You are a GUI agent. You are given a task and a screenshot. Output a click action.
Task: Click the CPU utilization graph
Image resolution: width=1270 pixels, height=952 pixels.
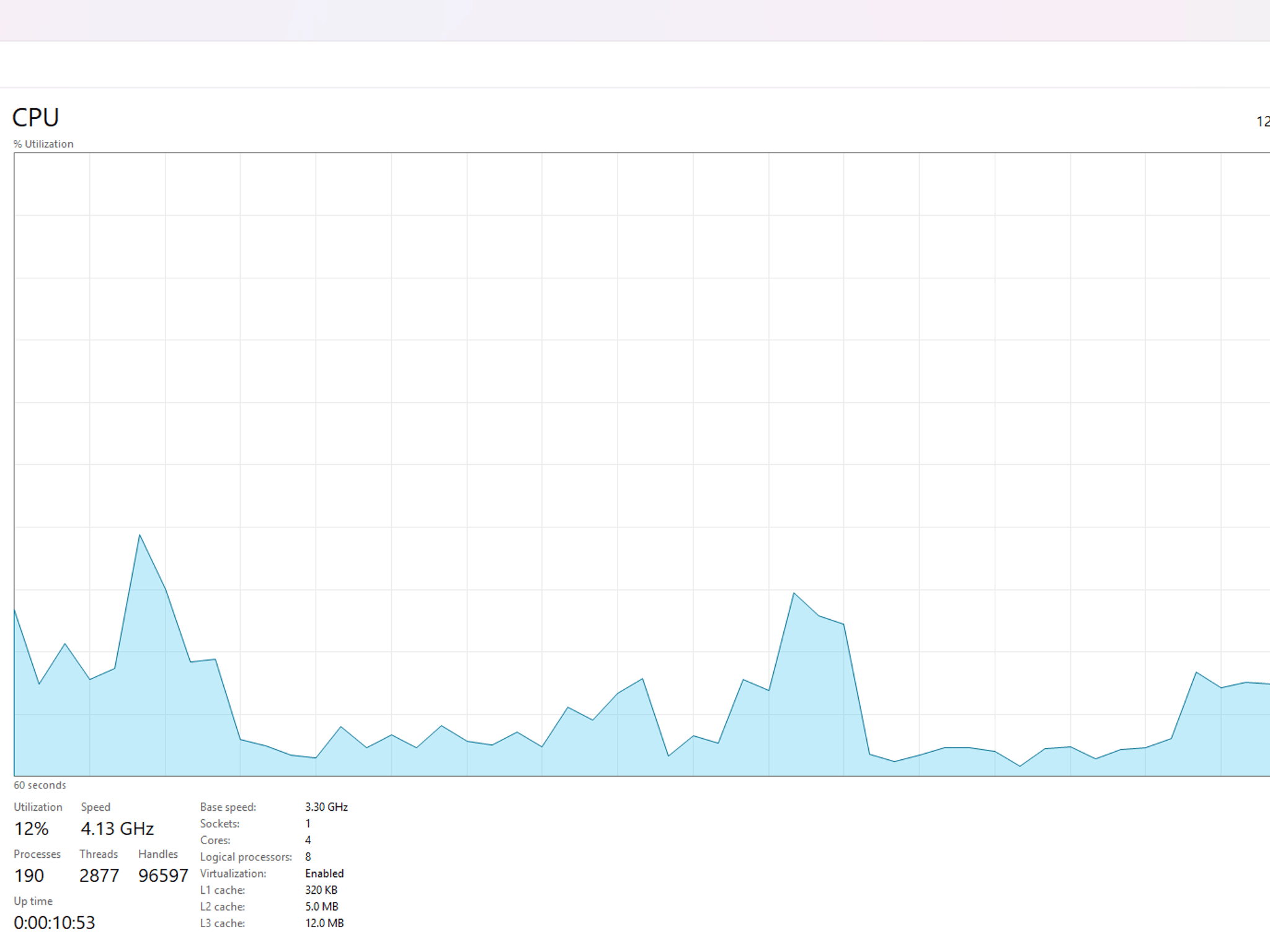[x=642, y=464]
